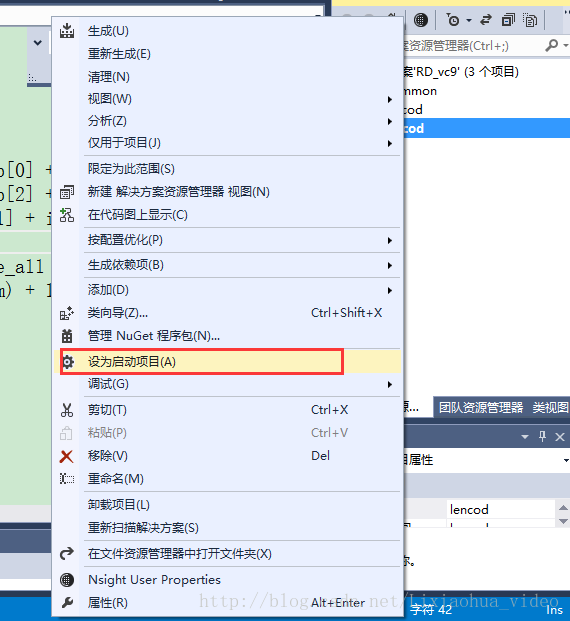Click the NuGet package icon

(x=67, y=336)
